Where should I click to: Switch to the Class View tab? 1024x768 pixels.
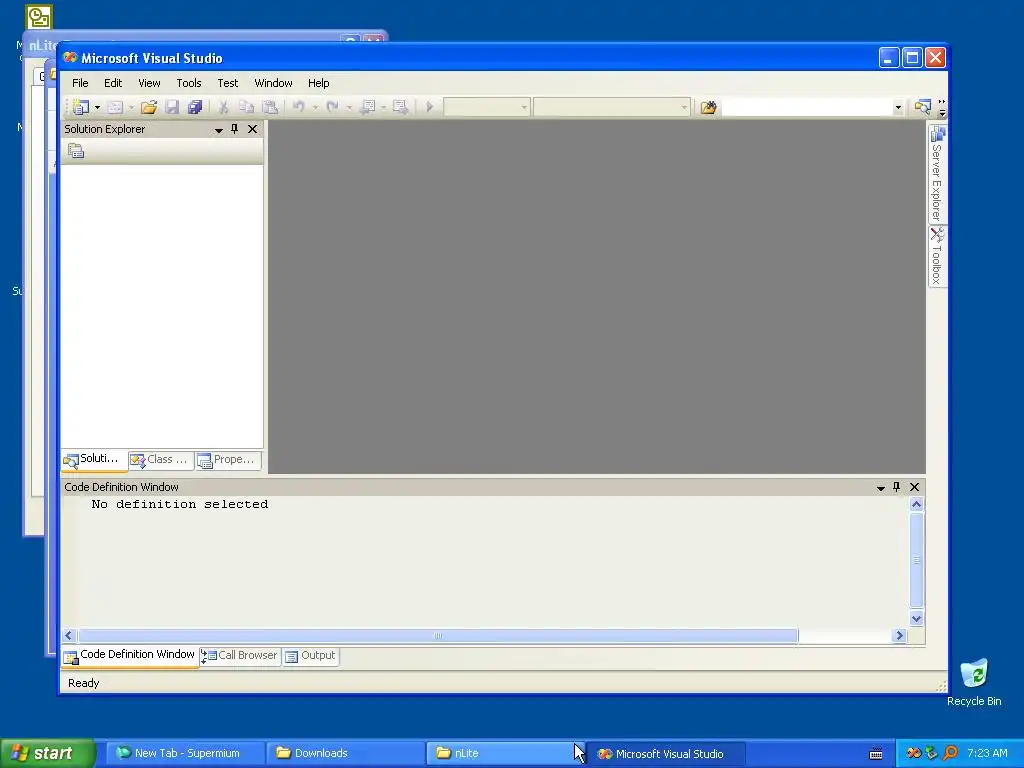point(161,460)
